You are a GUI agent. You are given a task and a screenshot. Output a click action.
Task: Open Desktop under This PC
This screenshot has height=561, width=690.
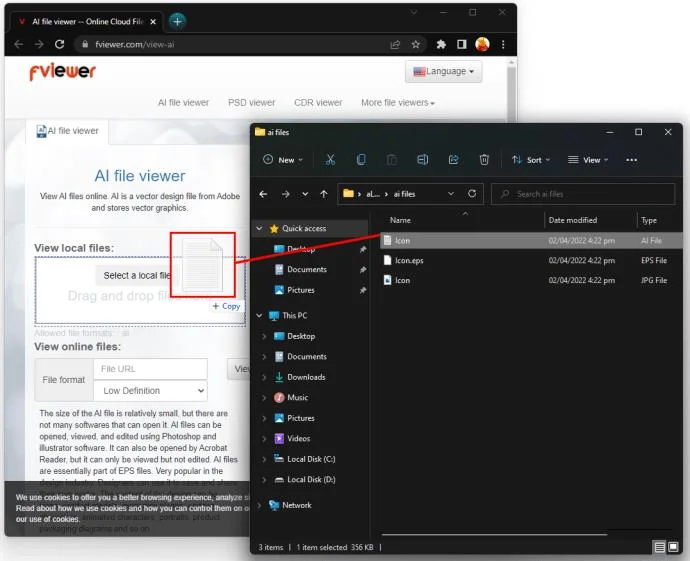(301, 336)
